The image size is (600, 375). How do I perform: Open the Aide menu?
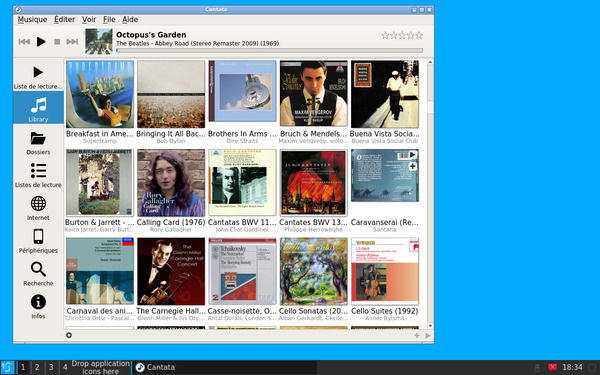130,20
